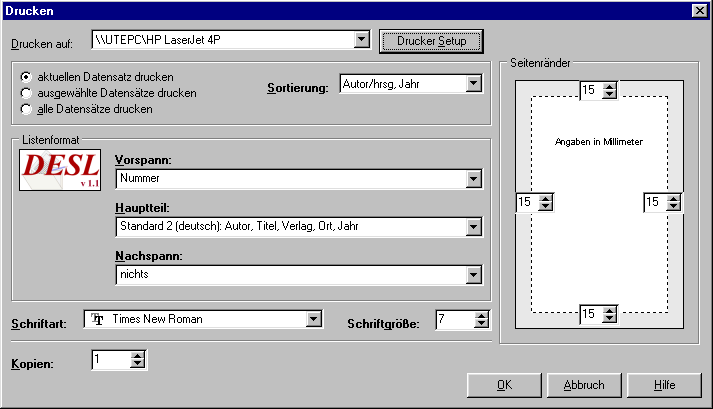713x409 pixels.
Task: Click the 'Nummer' text in Vorspann
Action: (140, 178)
